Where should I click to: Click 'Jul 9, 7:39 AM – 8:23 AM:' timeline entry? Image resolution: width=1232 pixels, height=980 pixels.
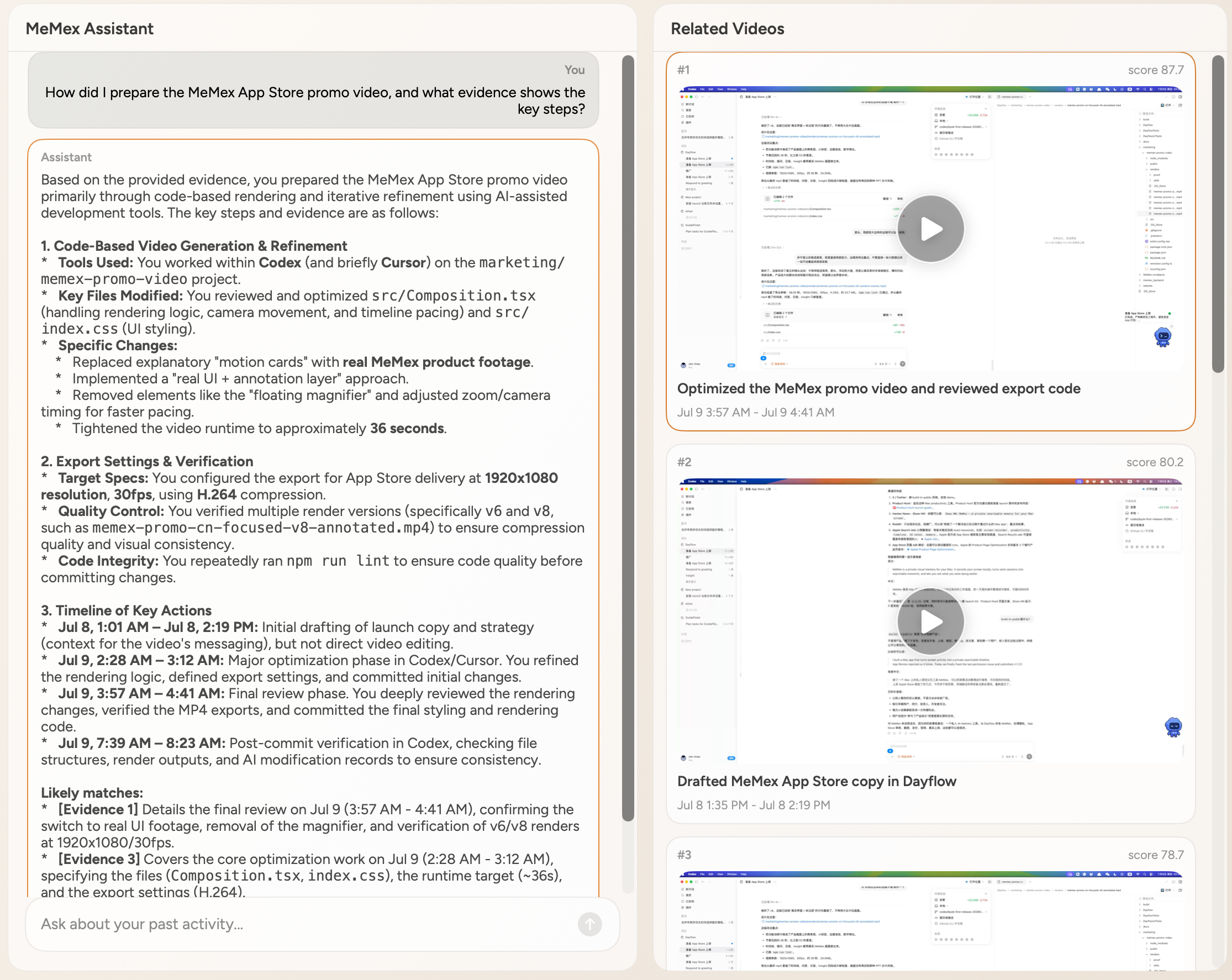click(142, 744)
